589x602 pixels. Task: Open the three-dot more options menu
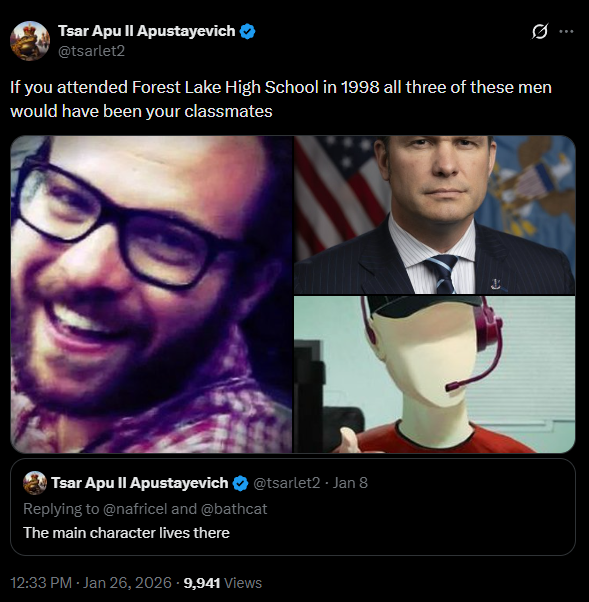566,31
